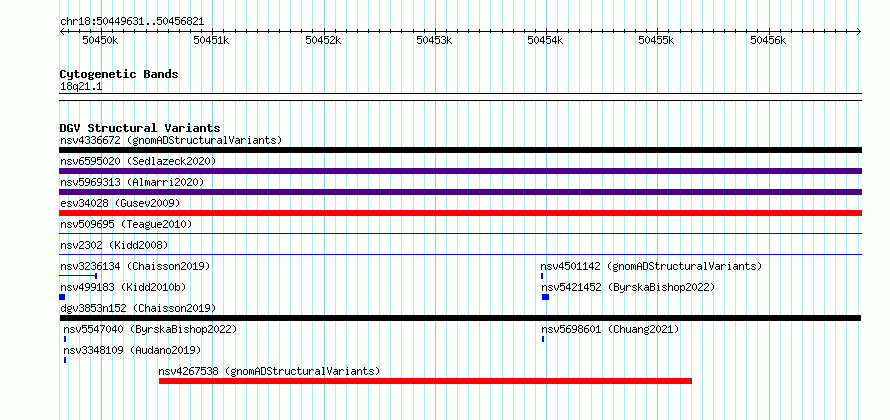Screen dimensions: 890x420
Task: Select the nsv5969313 purple variant bar
Action: click(x=460, y=192)
